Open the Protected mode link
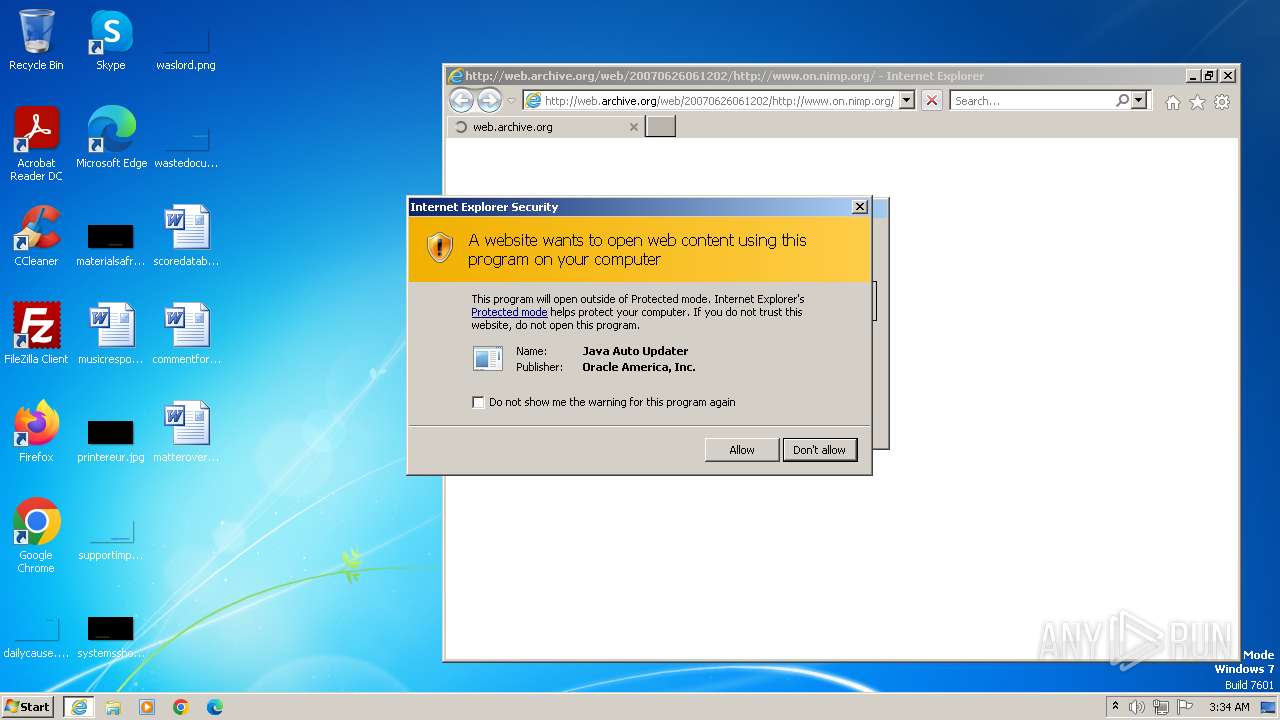Viewport: 1280px width, 720px height. point(509,312)
